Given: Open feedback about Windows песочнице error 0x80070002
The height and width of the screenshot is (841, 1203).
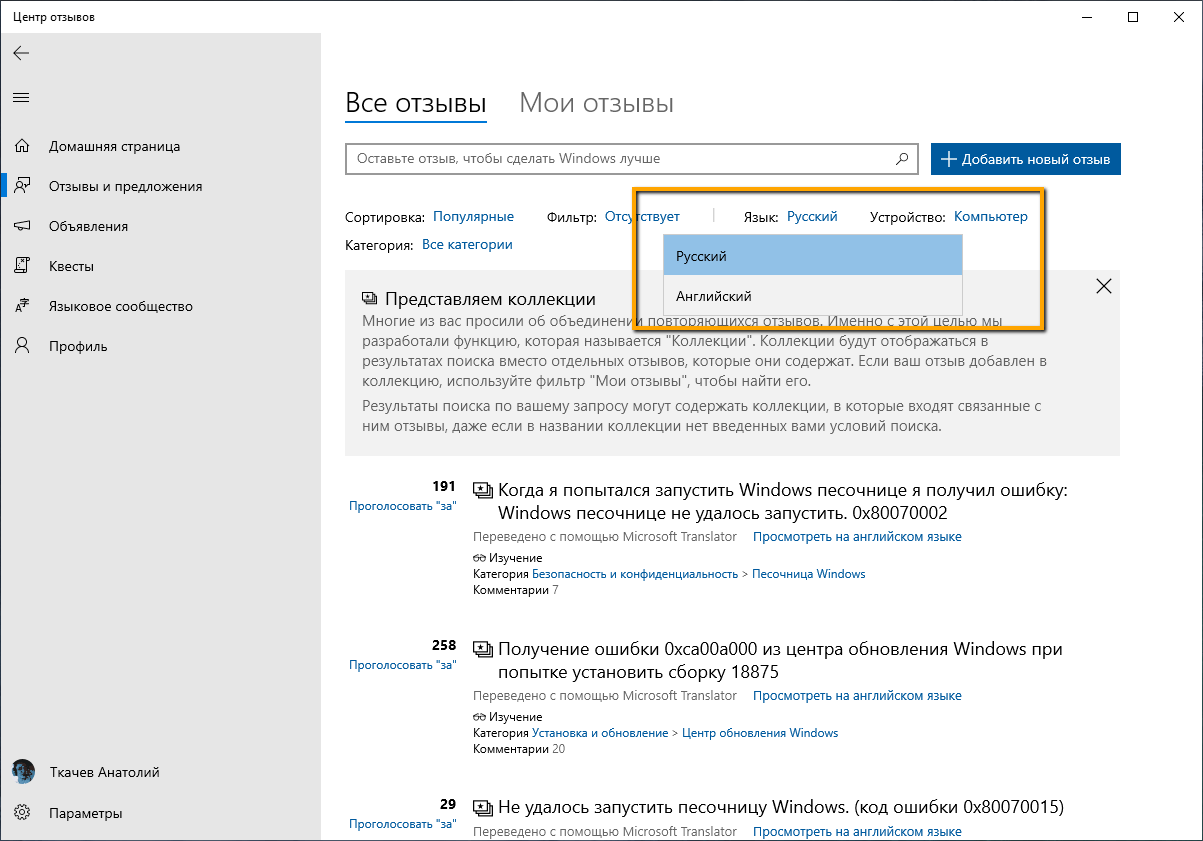Looking at the screenshot, I should pos(783,501).
